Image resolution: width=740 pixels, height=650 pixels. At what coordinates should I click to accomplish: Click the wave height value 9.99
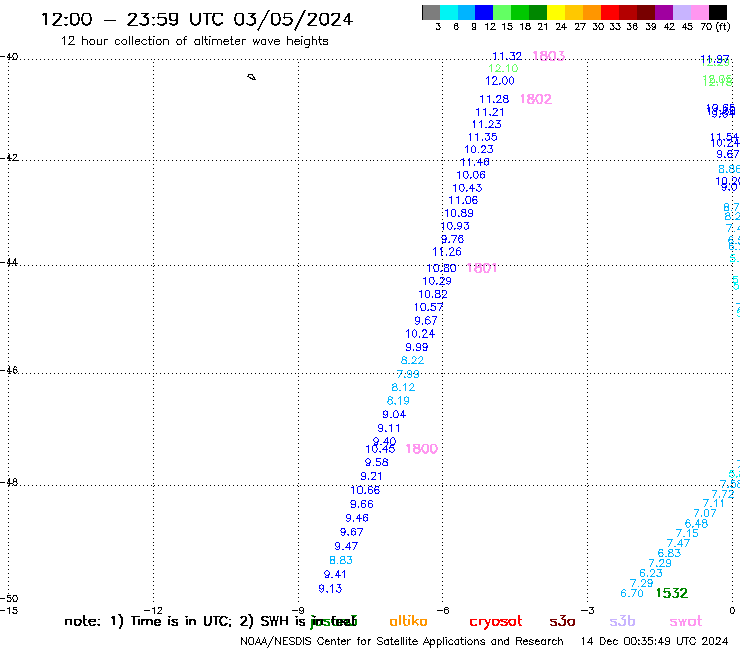click(417, 347)
